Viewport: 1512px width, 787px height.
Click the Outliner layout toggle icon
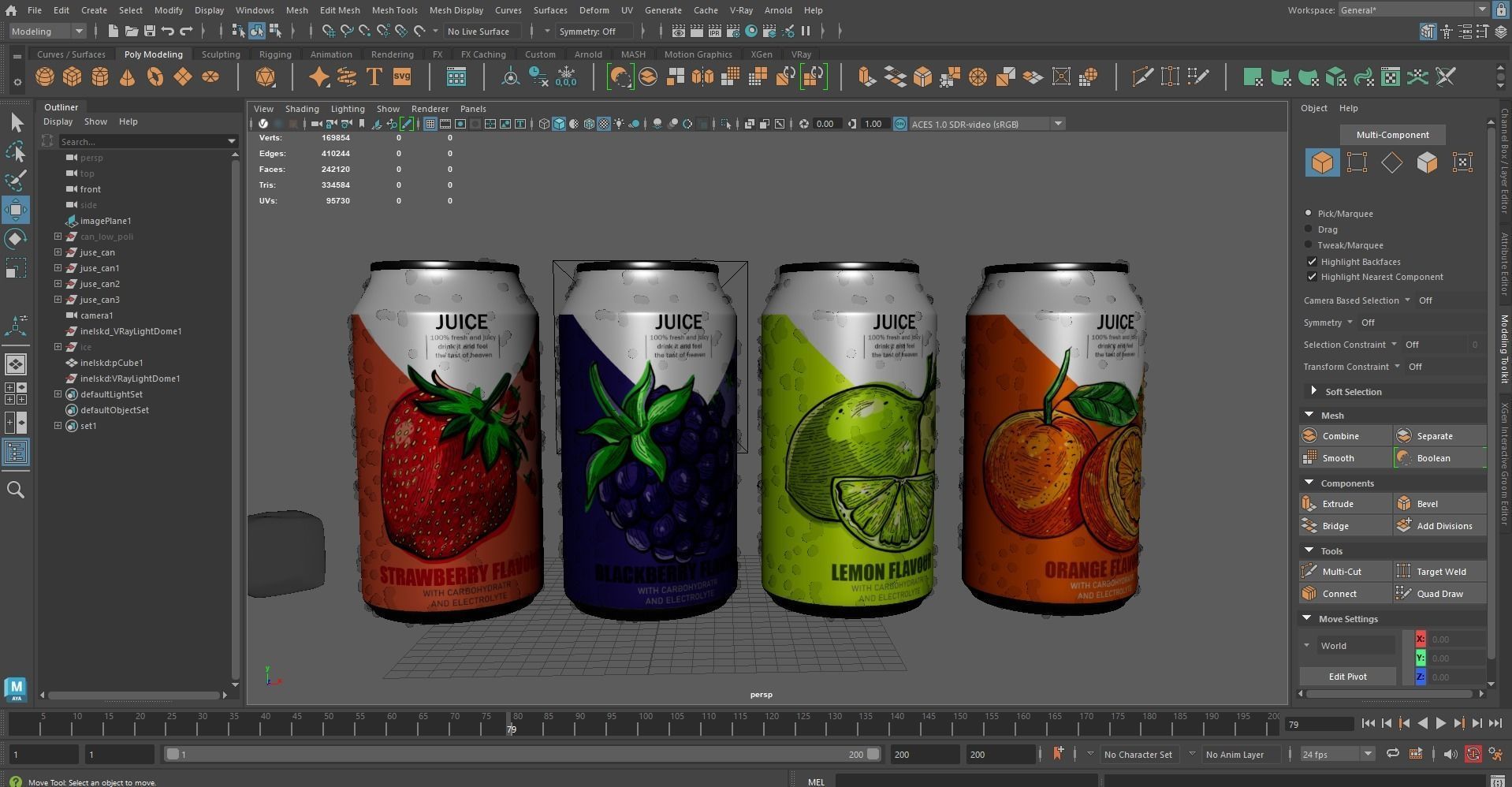pyautogui.click(x=16, y=452)
